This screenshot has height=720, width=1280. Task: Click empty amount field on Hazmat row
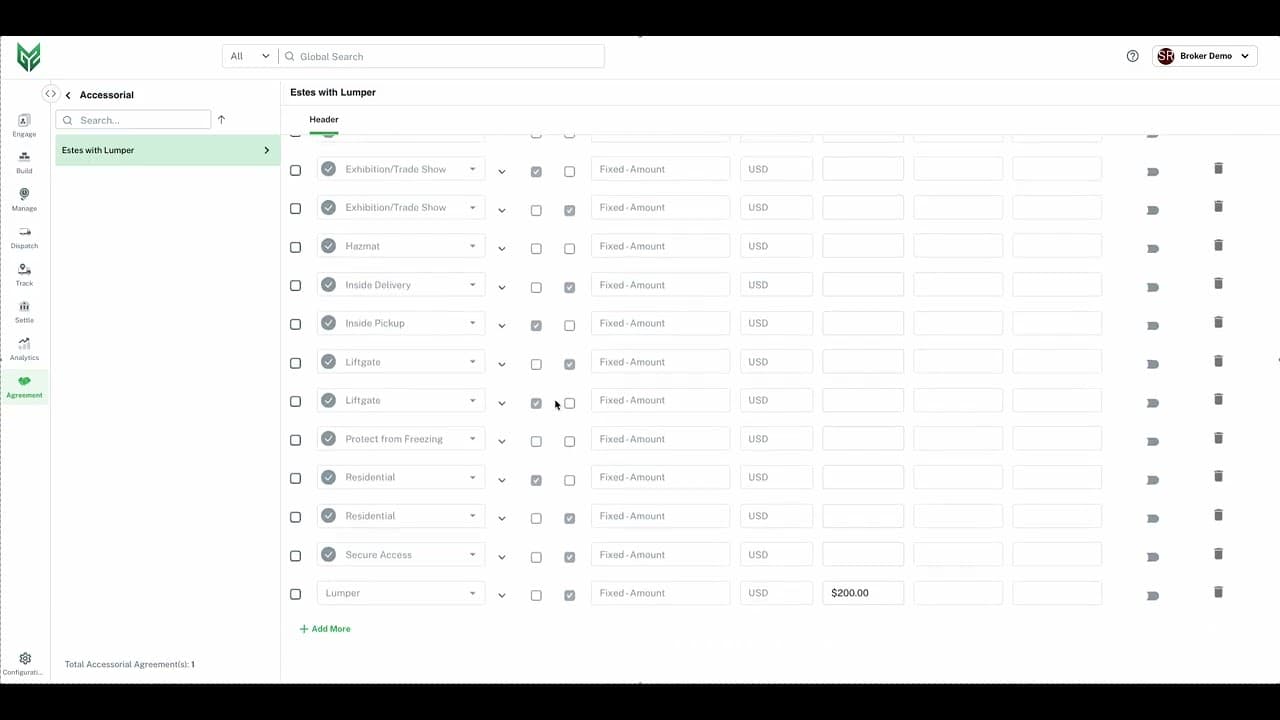[x=863, y=246]
